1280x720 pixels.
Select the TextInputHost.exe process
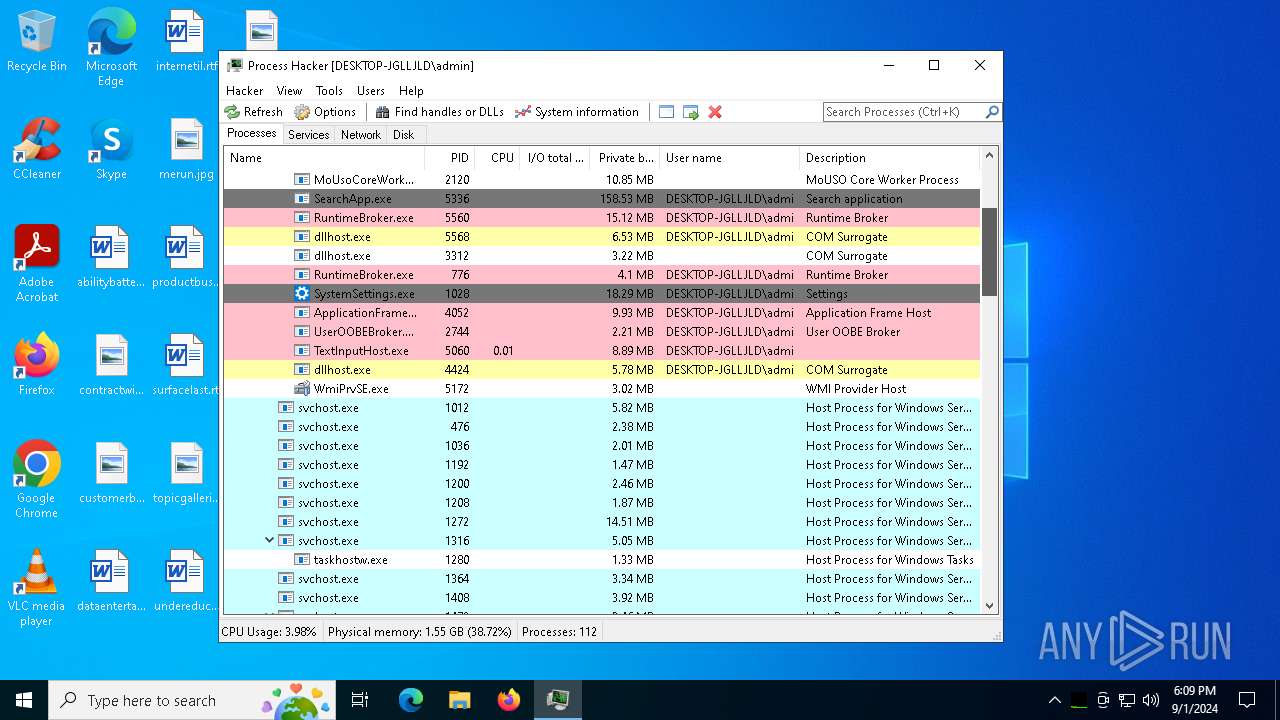point(602,351)
